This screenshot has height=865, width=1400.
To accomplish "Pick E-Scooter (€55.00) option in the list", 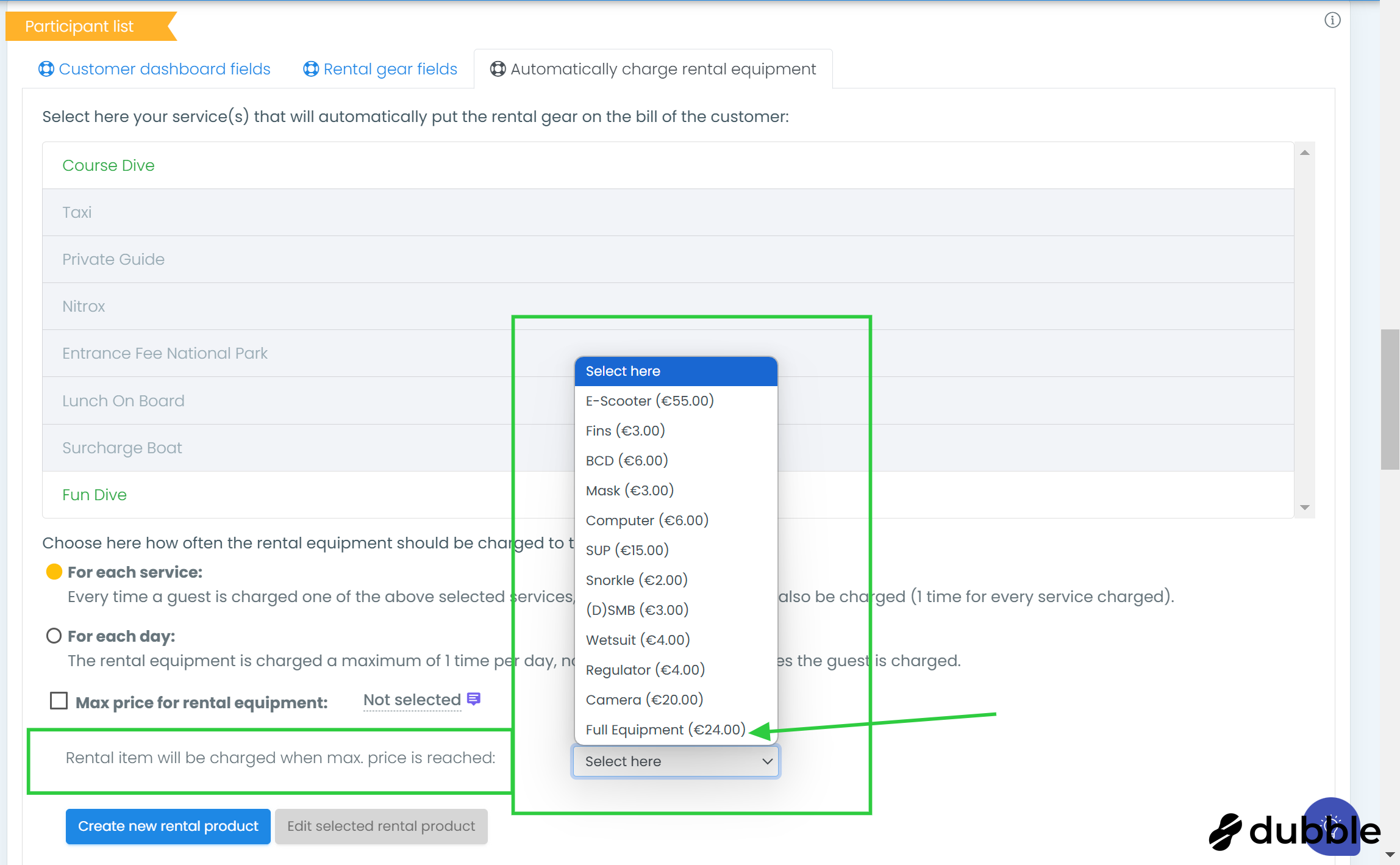I will [x=649, y=401].
